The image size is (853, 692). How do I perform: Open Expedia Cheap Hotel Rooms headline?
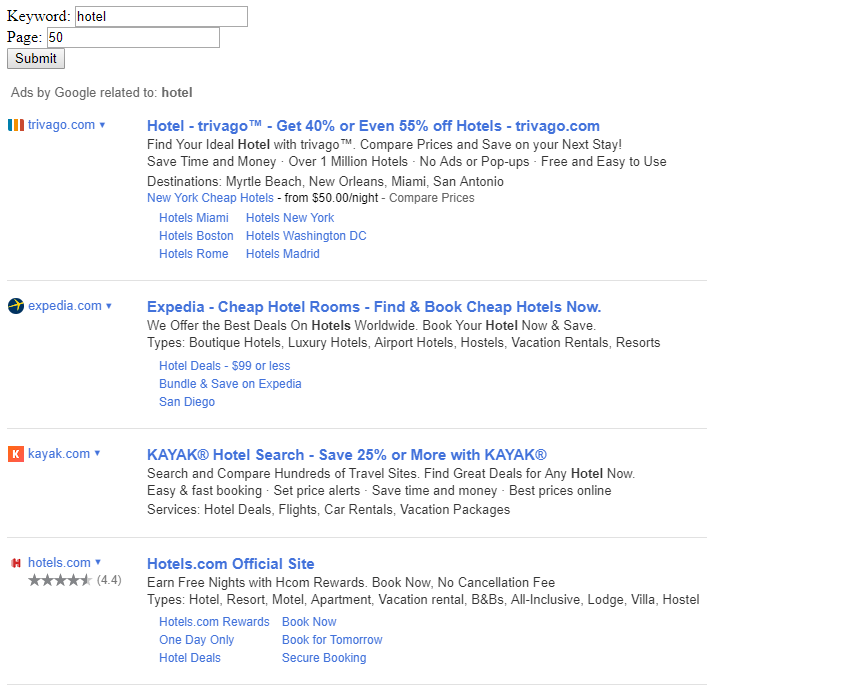pos(374,307)
